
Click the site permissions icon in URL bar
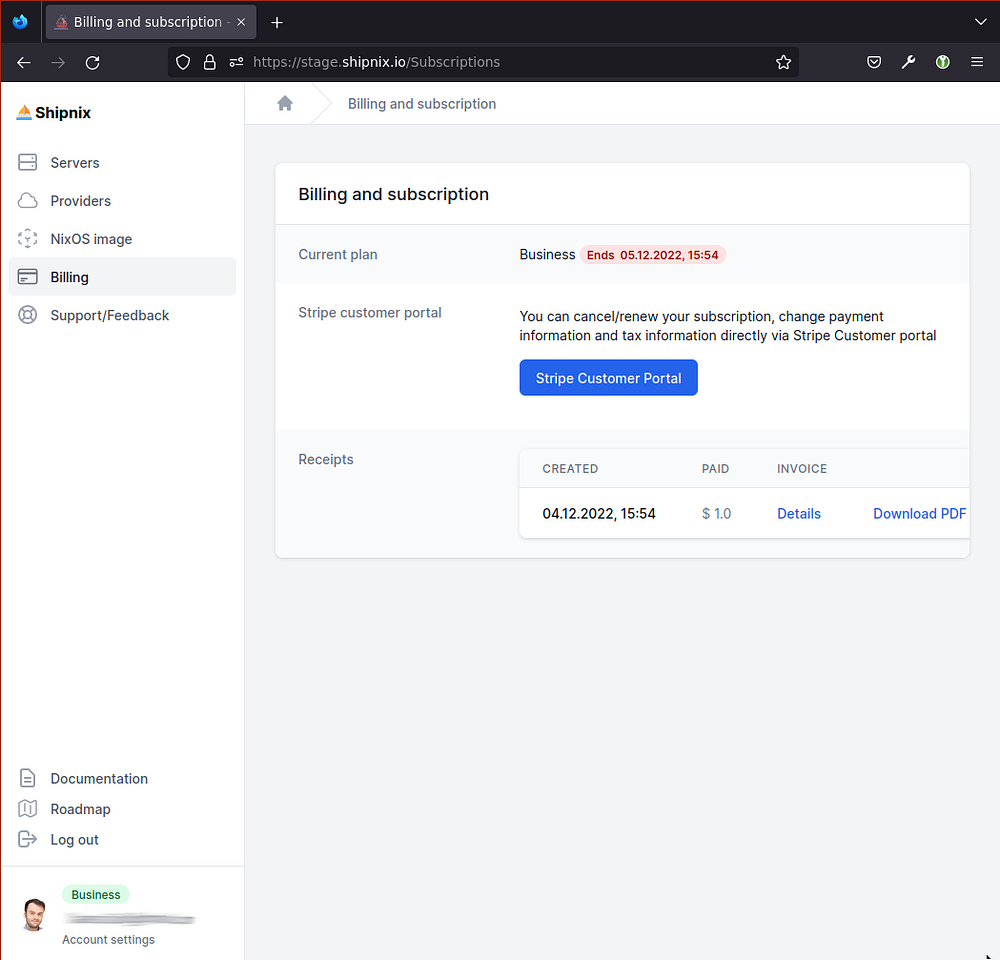236,63
